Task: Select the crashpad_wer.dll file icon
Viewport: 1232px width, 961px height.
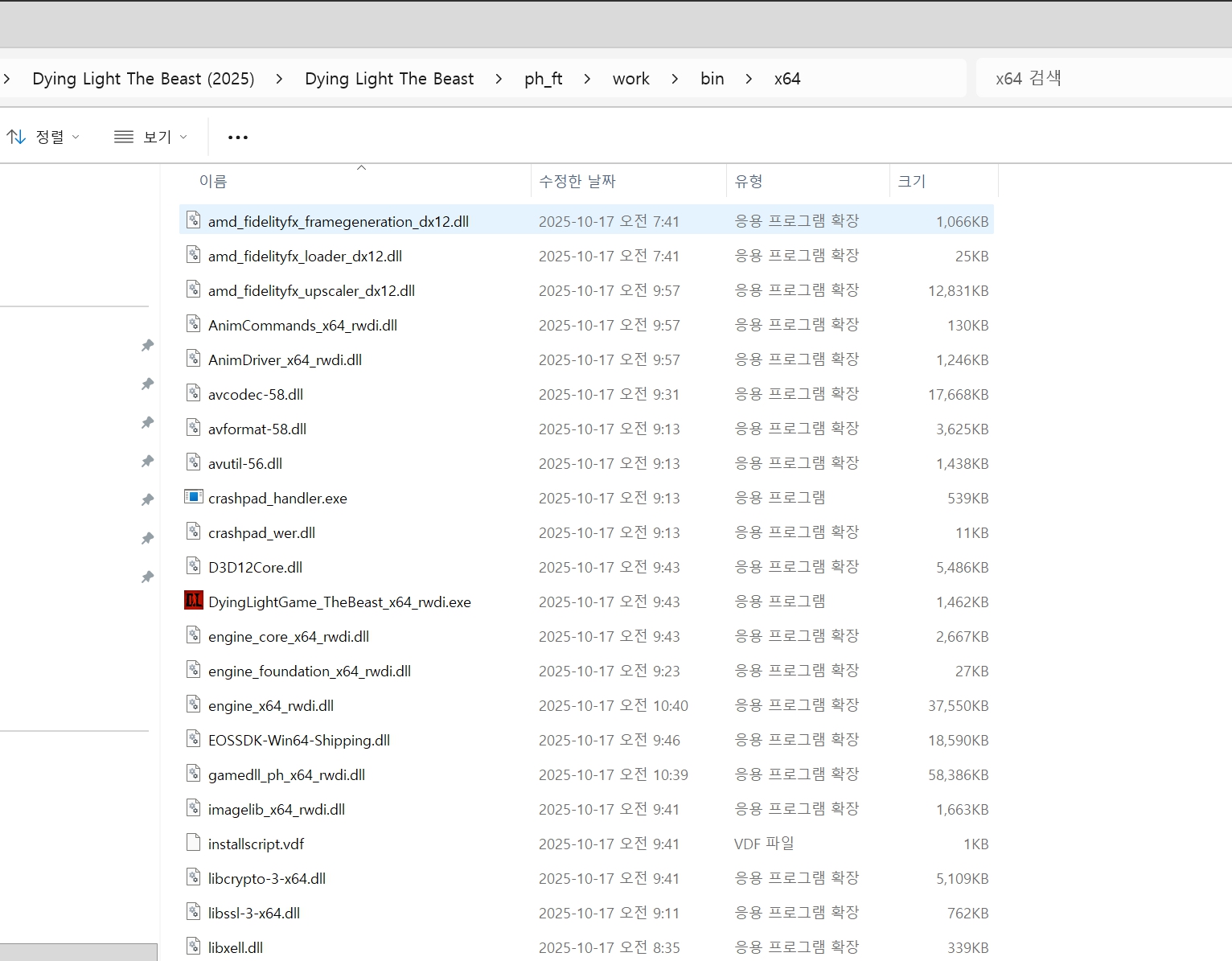Action: (193, 532)
